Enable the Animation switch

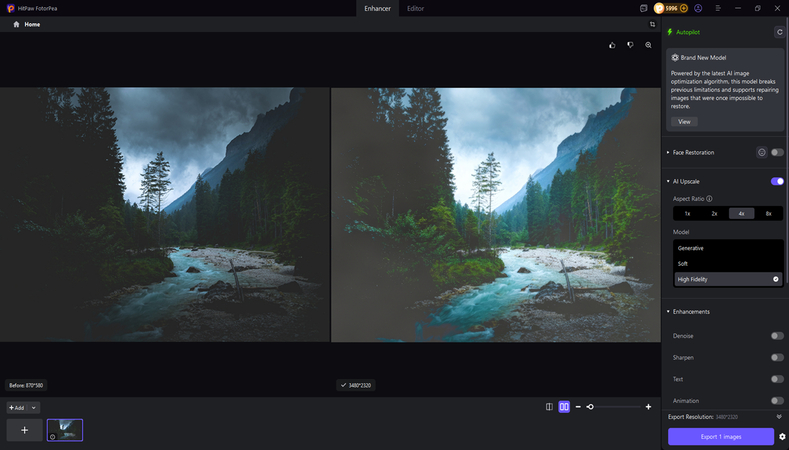[777, 401]
